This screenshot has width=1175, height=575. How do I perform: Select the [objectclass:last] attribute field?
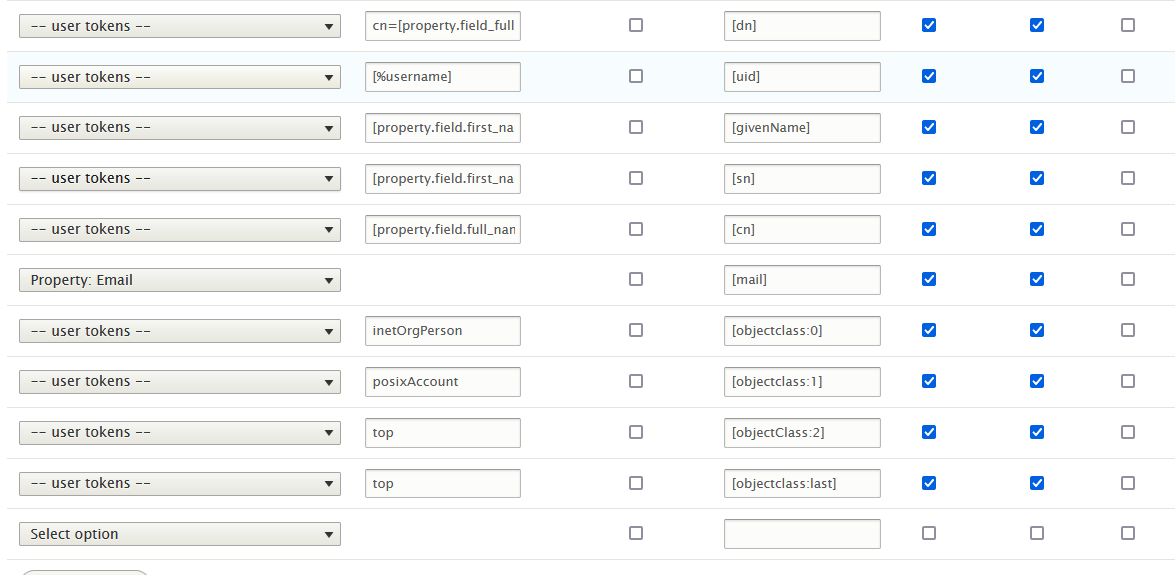point(802,483)
